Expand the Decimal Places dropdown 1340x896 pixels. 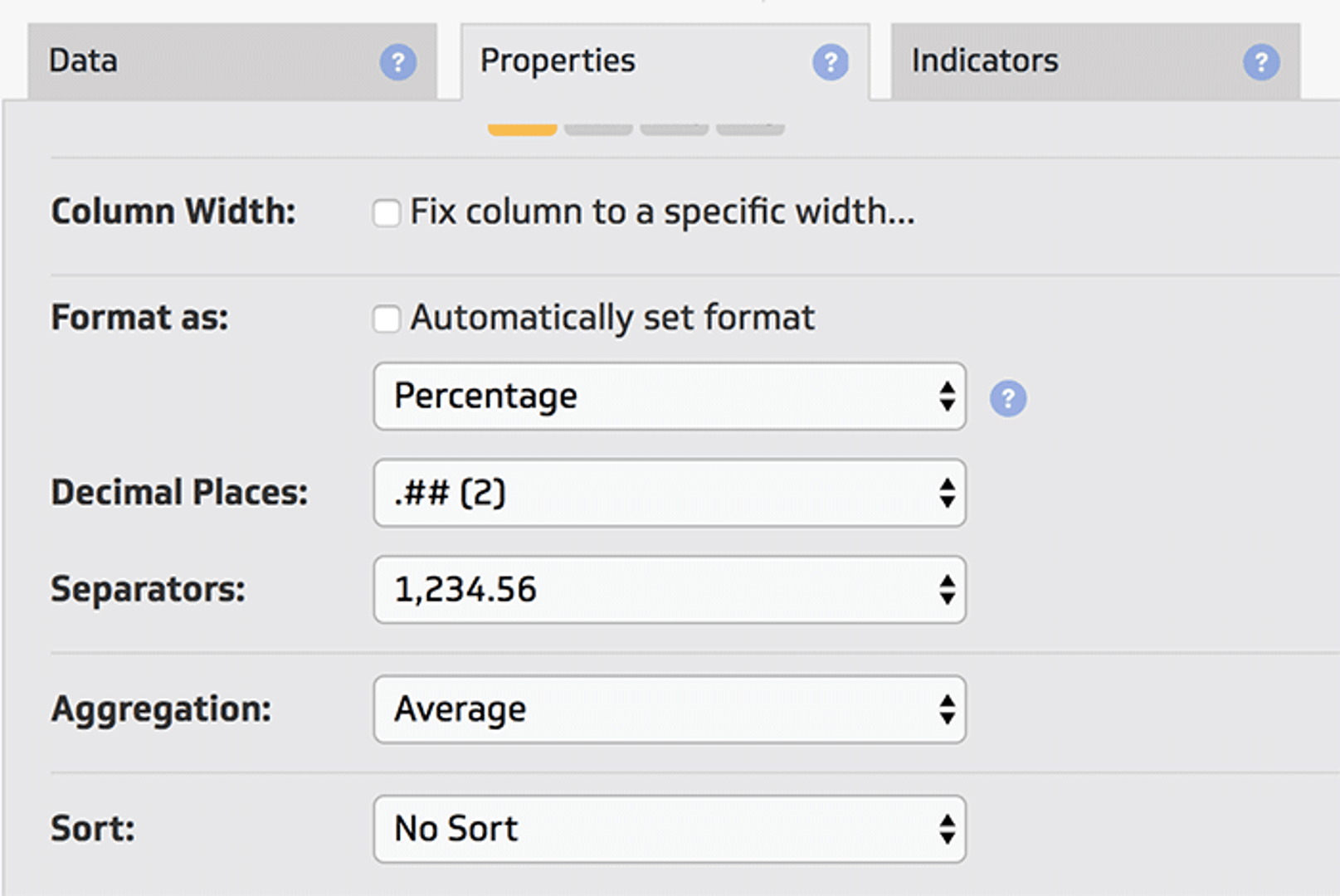(669, 494)
